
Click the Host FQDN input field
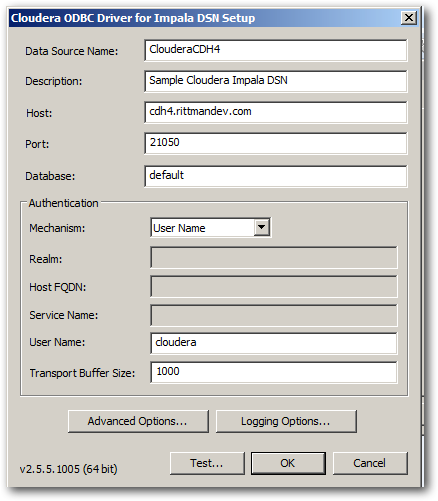tap(274, 286)
